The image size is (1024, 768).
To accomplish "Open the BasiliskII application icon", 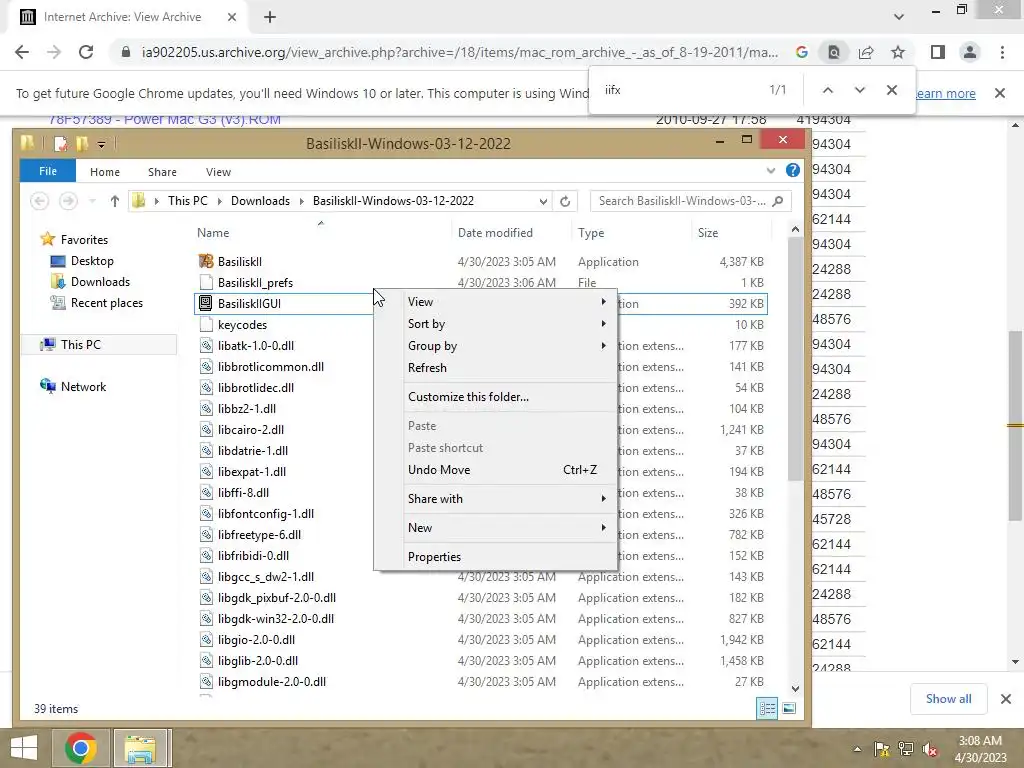I will [206, 261].
